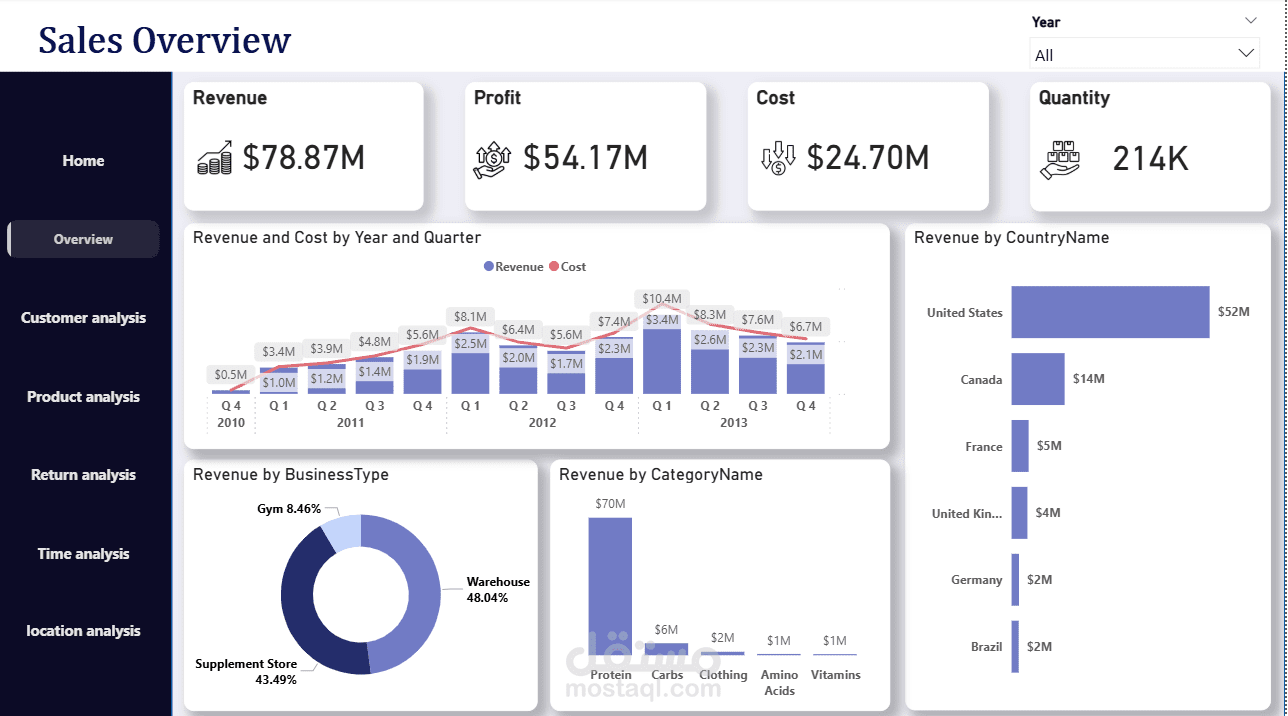Open location analysis page

click(83, 631)
